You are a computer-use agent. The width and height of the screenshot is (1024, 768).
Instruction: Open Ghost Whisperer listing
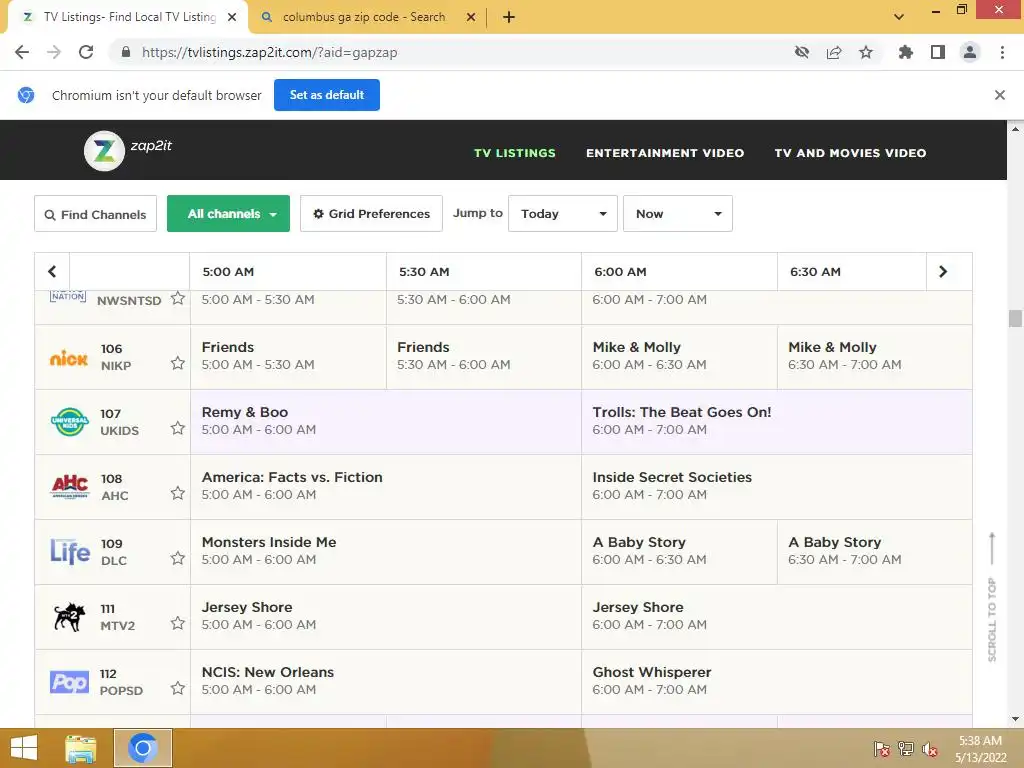pos(776,682)
